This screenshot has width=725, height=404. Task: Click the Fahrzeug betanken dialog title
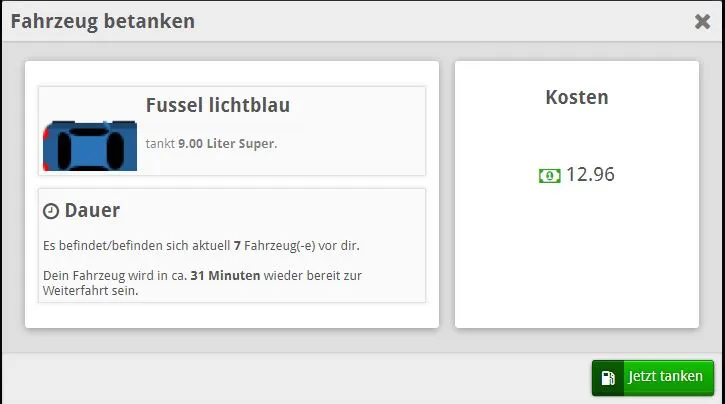[x=102, y=21]
